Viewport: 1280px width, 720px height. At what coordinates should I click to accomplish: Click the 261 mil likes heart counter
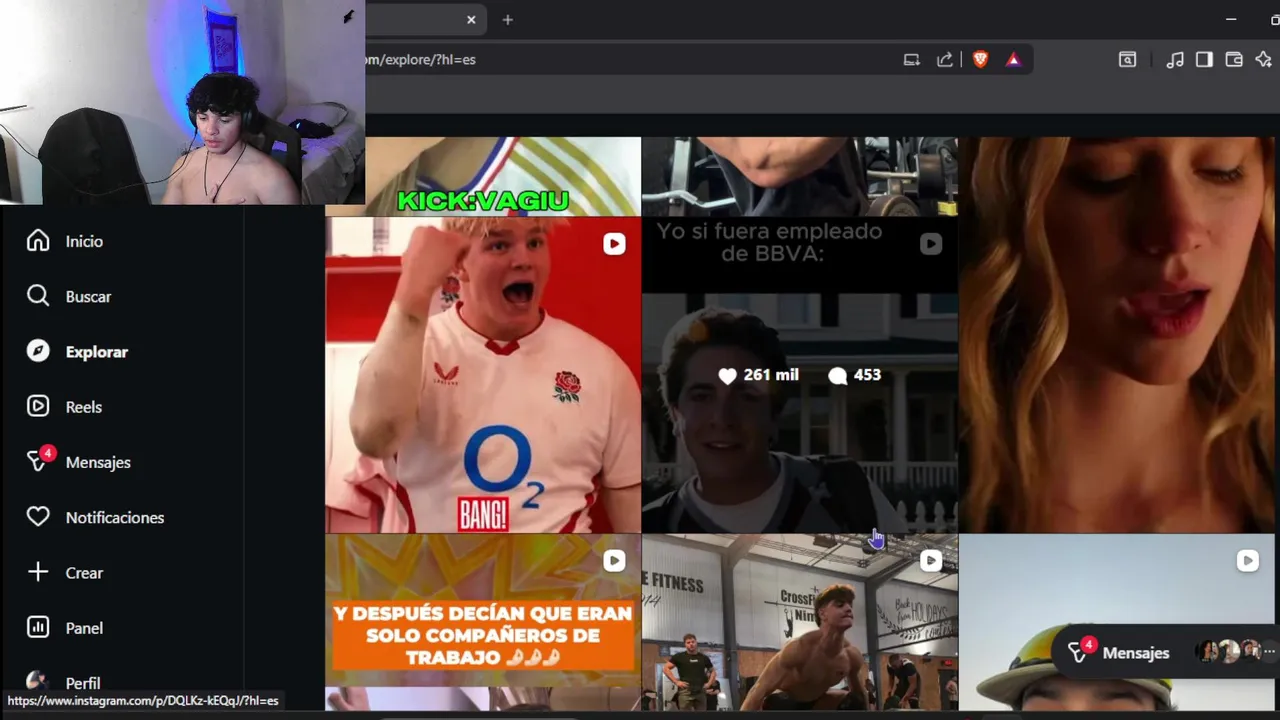(x=758, y=375)
